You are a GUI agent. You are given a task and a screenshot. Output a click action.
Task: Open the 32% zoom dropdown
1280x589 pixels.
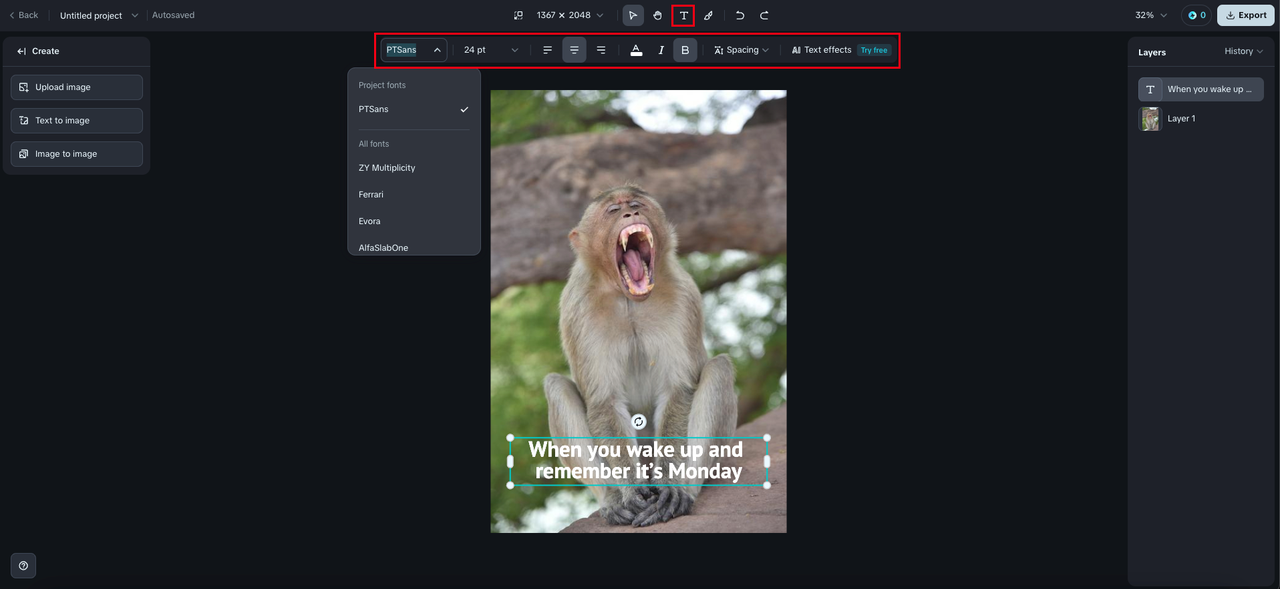pos(1151,15)
